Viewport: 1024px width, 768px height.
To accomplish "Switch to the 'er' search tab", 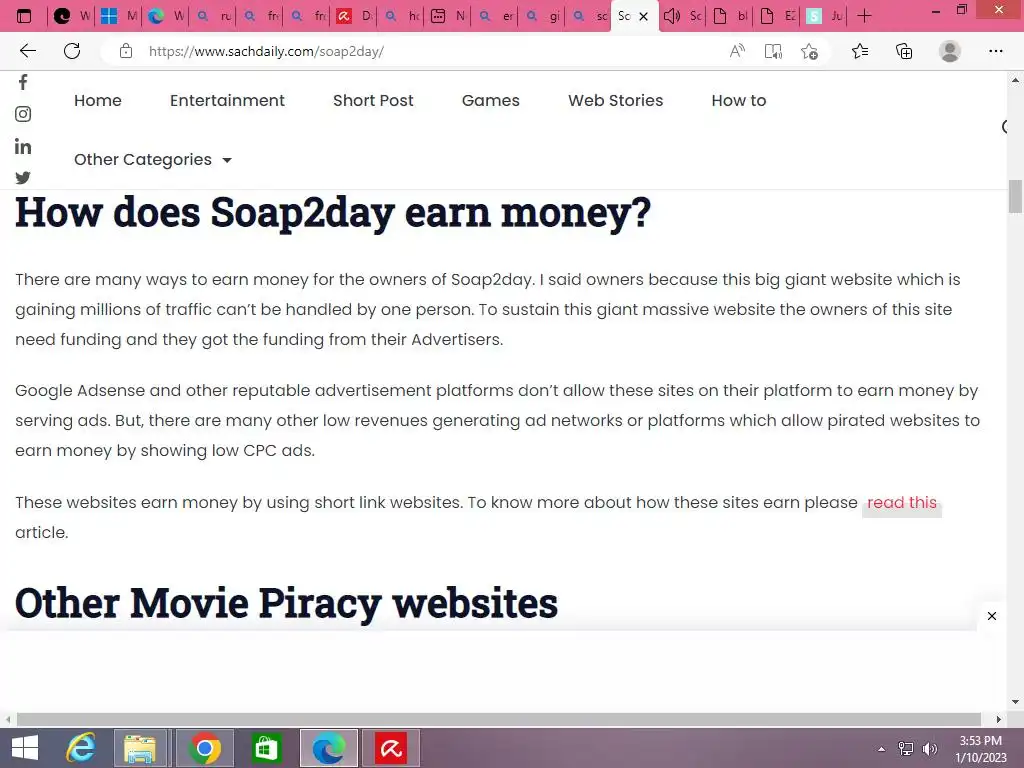I will pos(495,16).
